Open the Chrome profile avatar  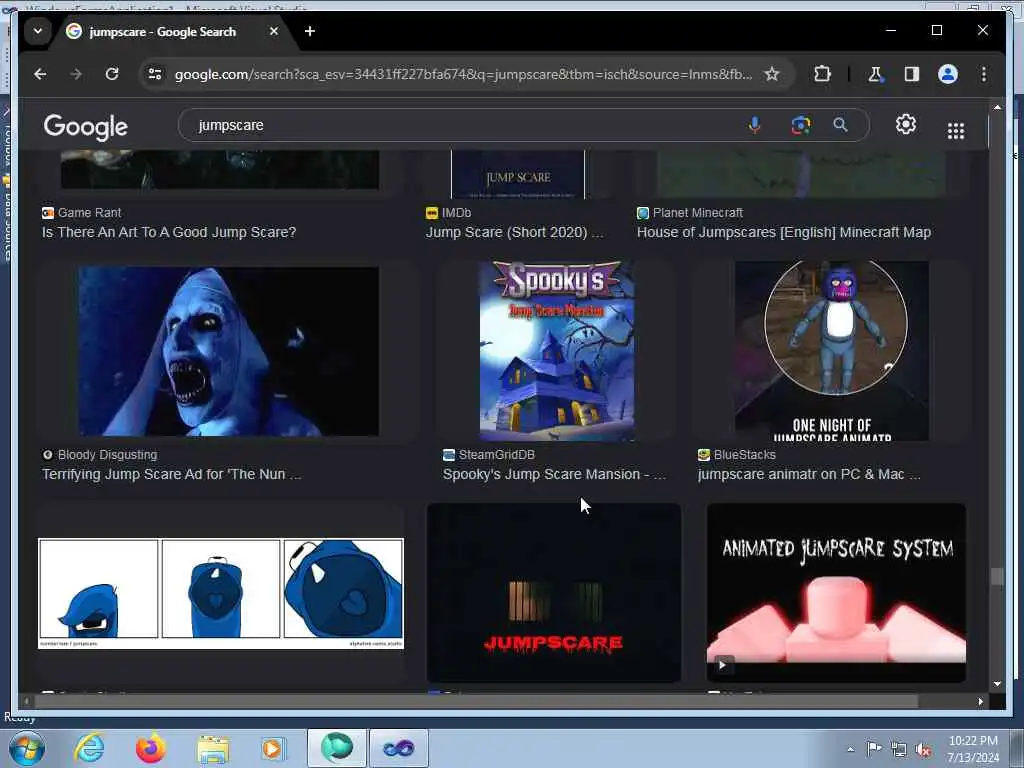click(948, 74)
